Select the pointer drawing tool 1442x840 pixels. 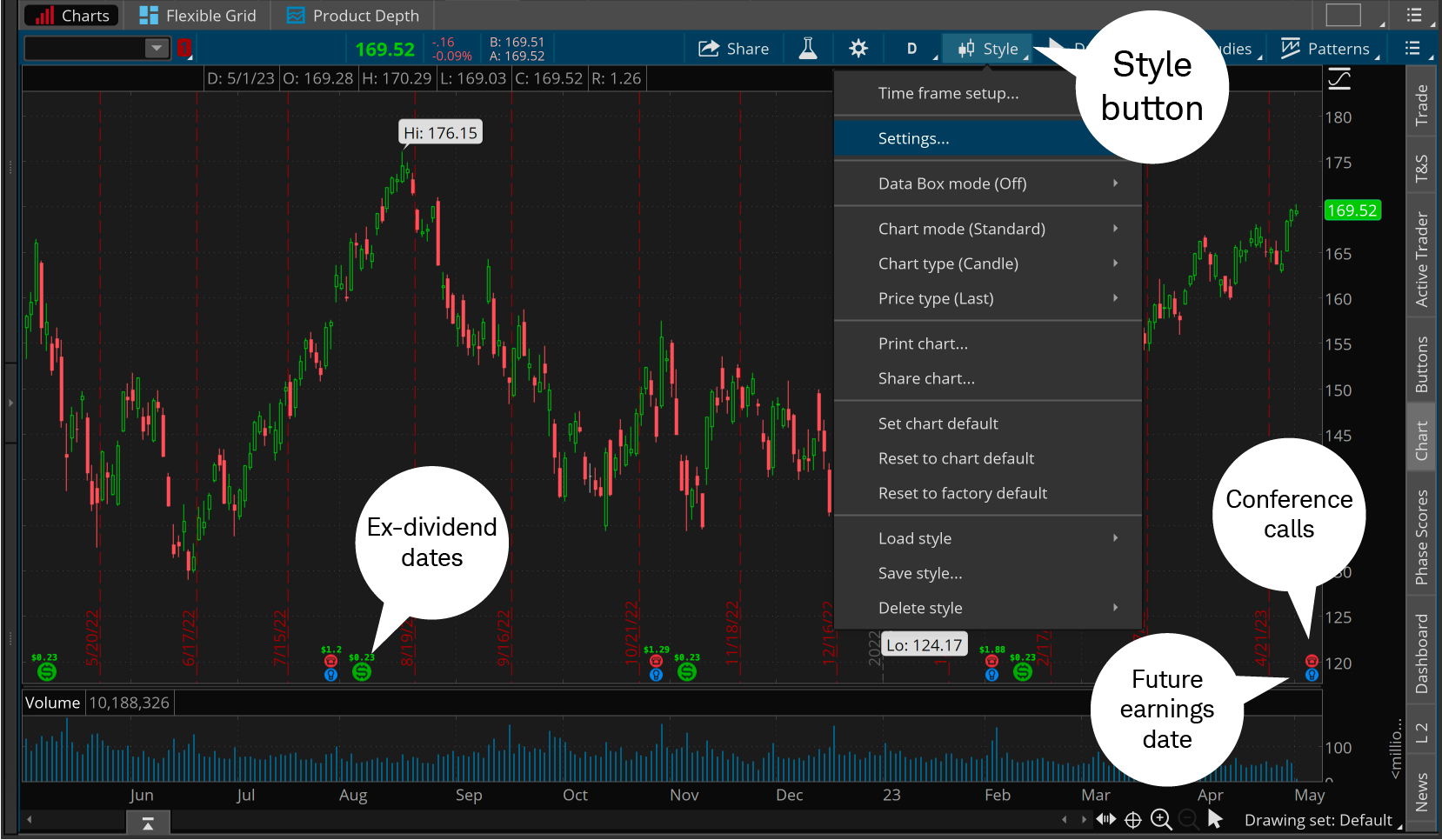[1215, 819]
